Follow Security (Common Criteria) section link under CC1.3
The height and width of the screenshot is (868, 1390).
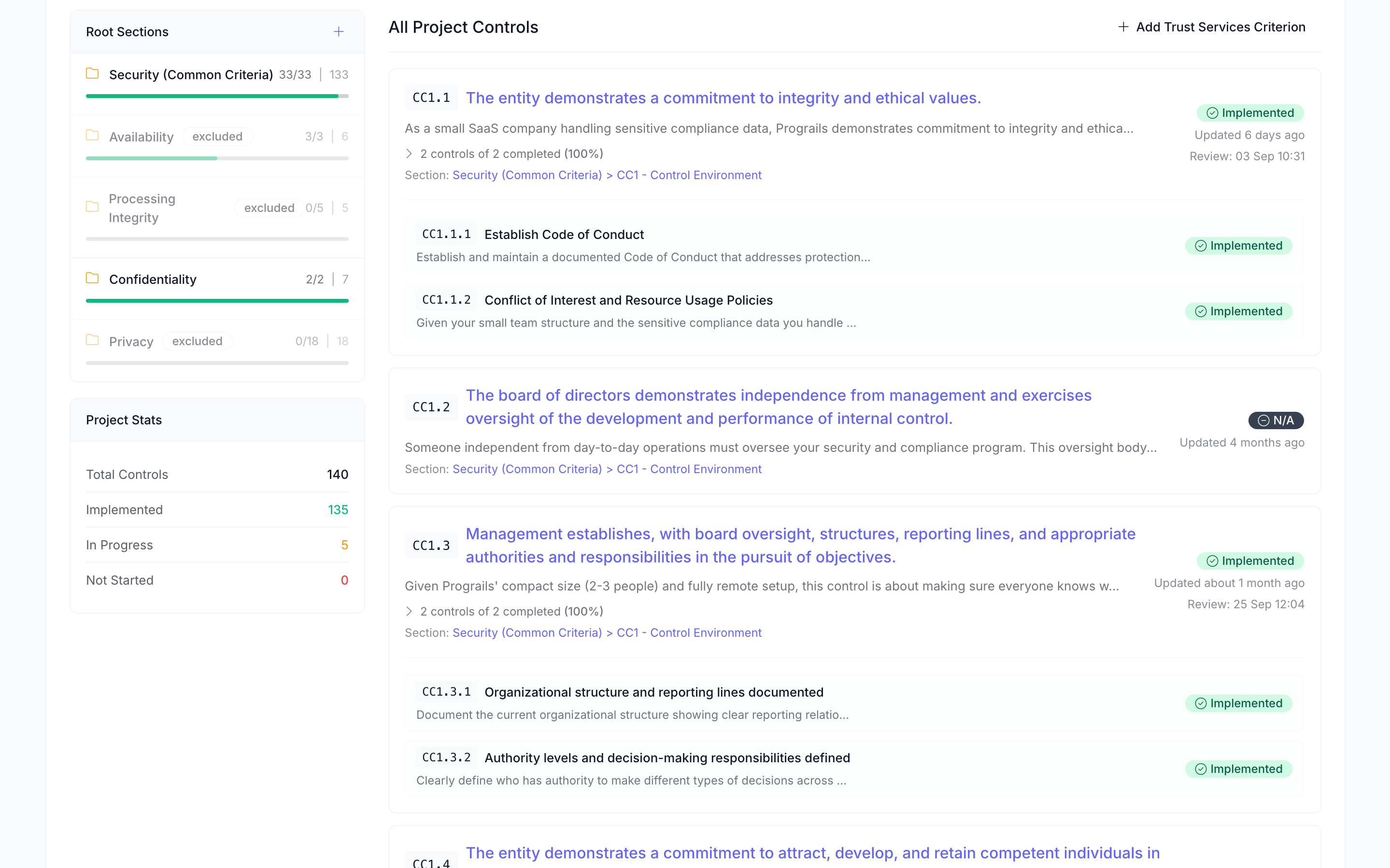pyautogui.click(x=526, y=632)
